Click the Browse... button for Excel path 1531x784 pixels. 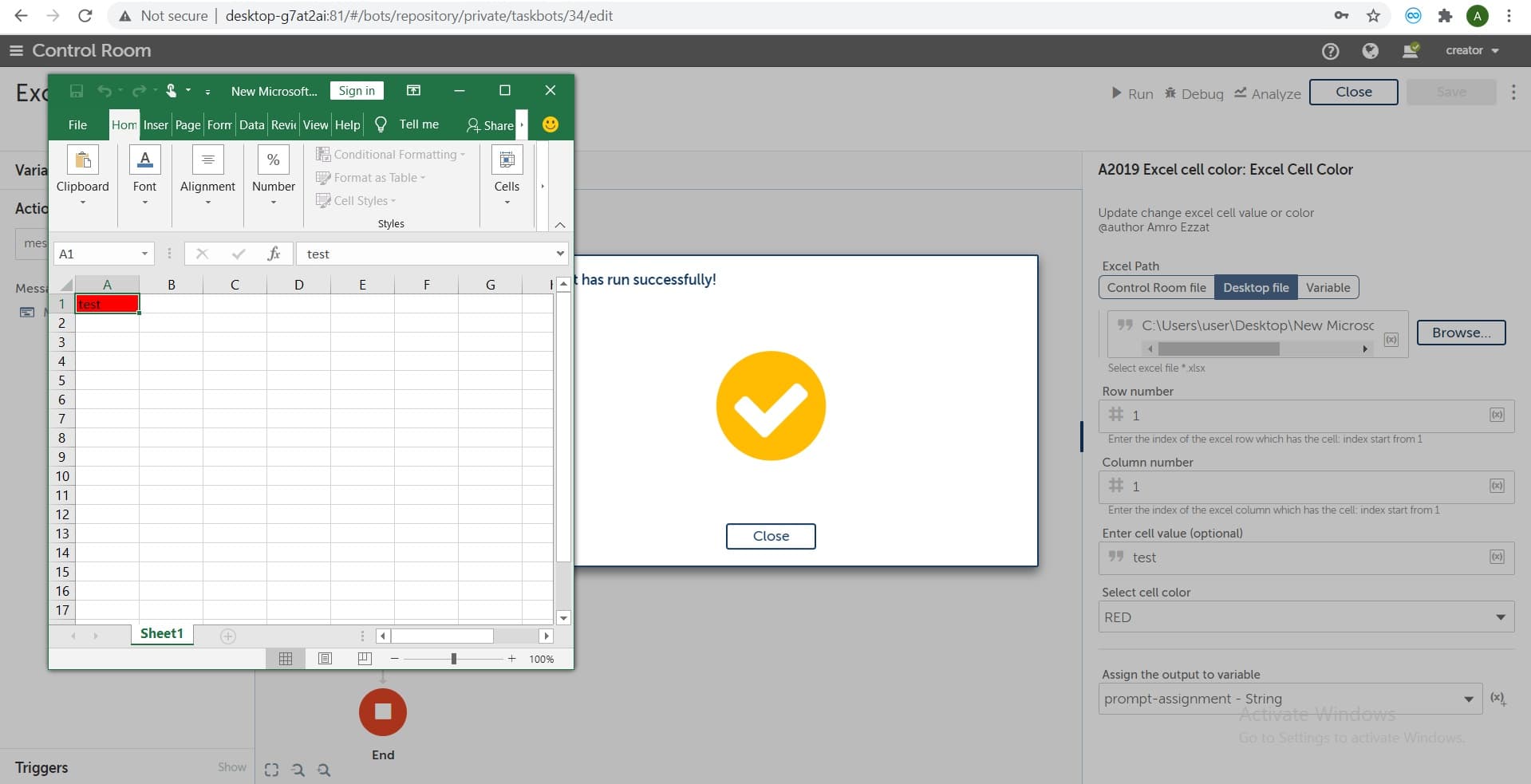tap(1461, 333)
